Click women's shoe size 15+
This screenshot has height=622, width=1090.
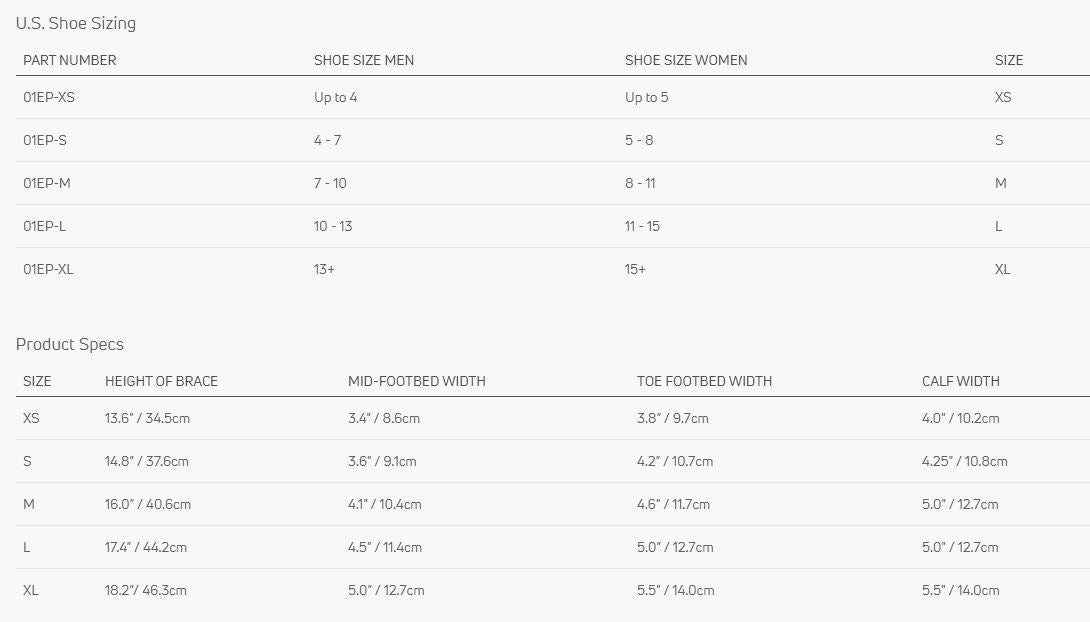[635, 269]
